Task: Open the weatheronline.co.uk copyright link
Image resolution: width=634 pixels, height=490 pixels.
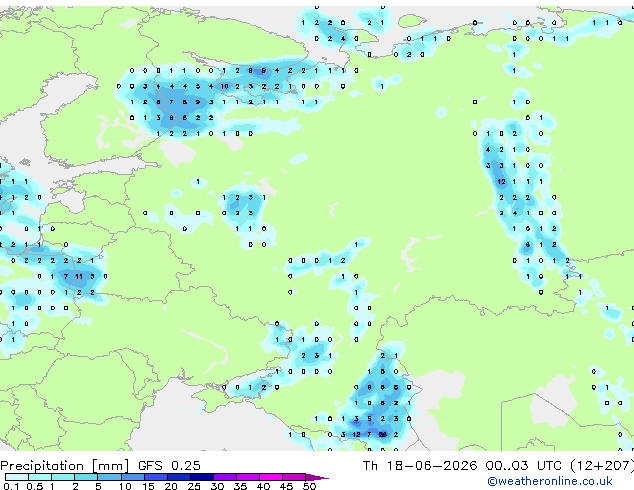Action: click(549, 481)
